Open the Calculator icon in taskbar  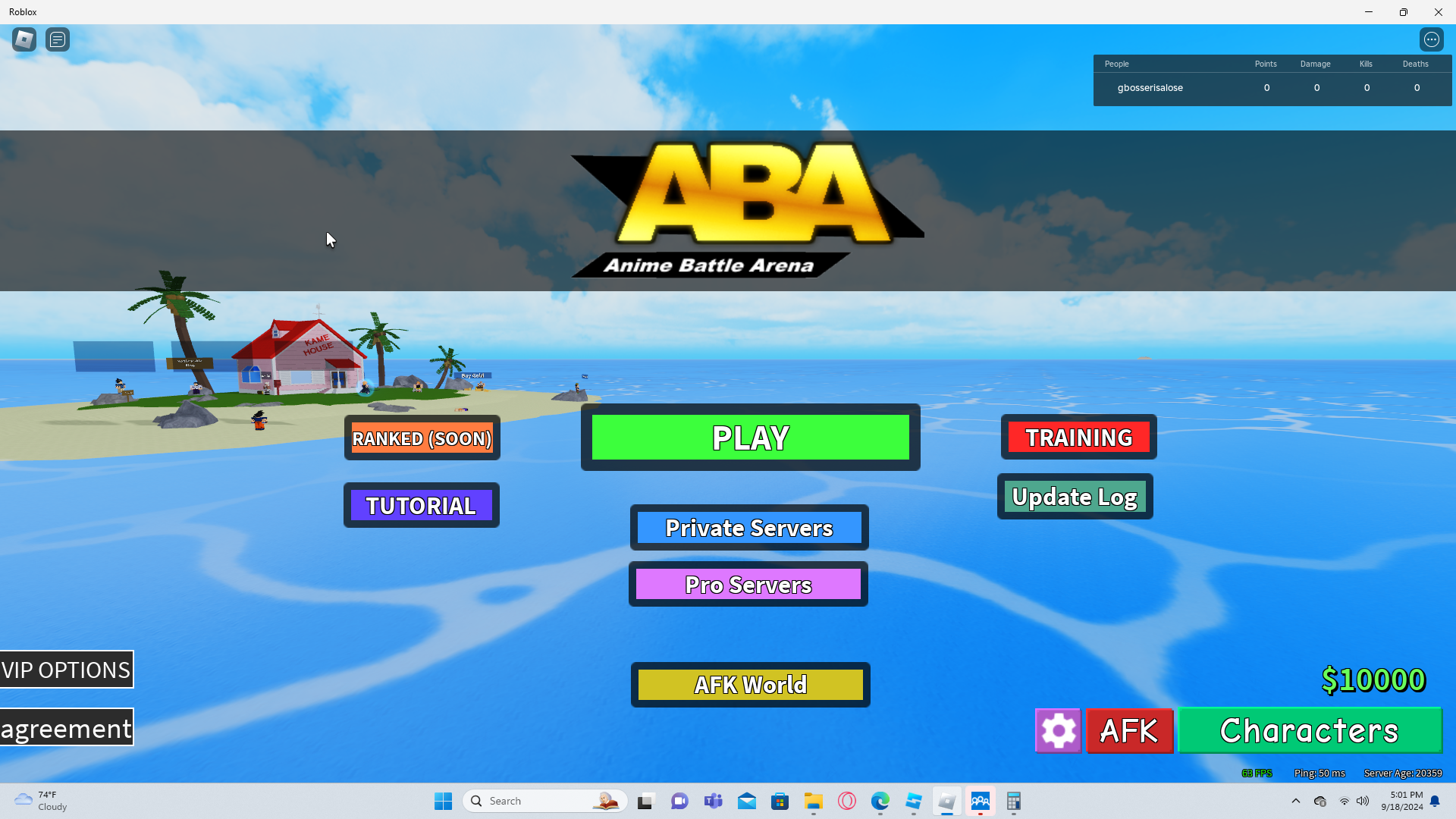point(1014,801)
